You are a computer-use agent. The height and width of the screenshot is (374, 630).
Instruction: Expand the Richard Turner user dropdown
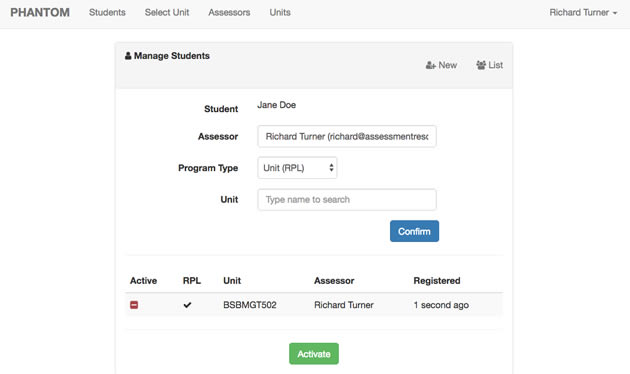tap(583, 12)
